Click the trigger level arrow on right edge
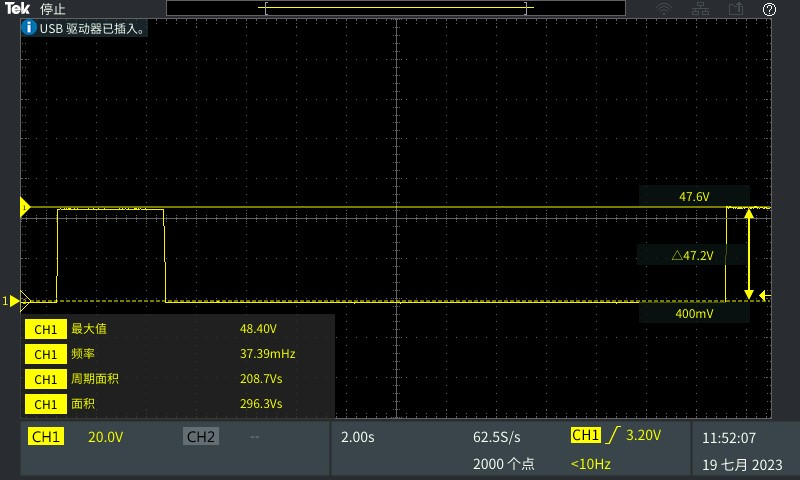Image resolution: width=800 pixels, height=480 pixels. (x=764, y=295)
